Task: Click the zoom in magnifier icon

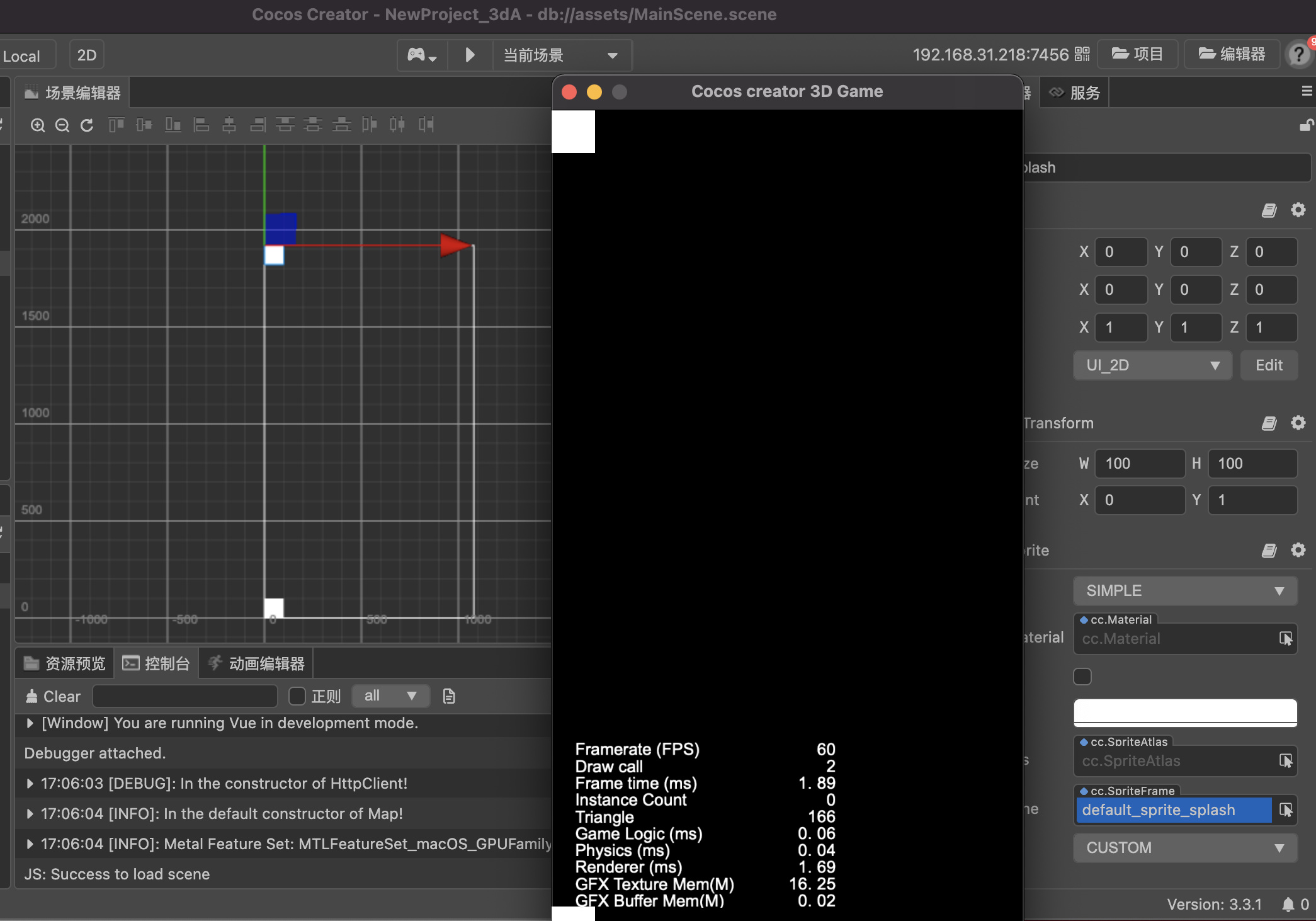Action: (x=38, y=125)
